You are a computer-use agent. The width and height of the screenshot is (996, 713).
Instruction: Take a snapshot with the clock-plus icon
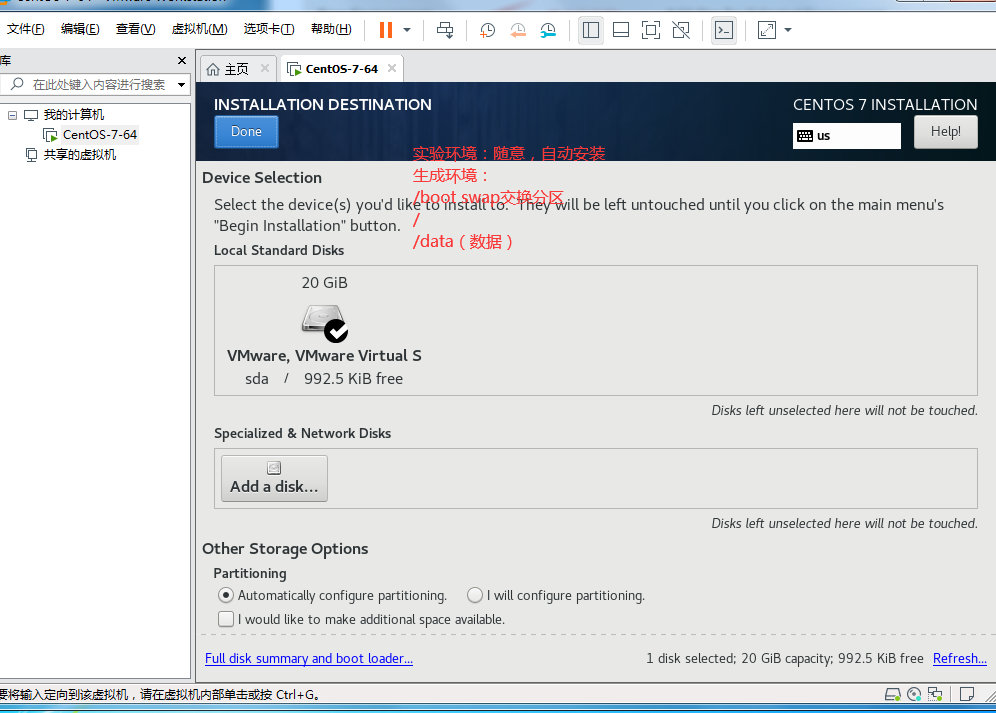click(x=487, y=30)
